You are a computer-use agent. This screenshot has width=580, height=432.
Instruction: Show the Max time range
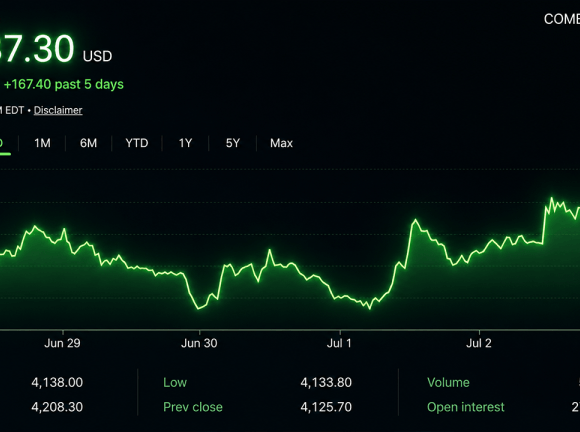point(281,143)
